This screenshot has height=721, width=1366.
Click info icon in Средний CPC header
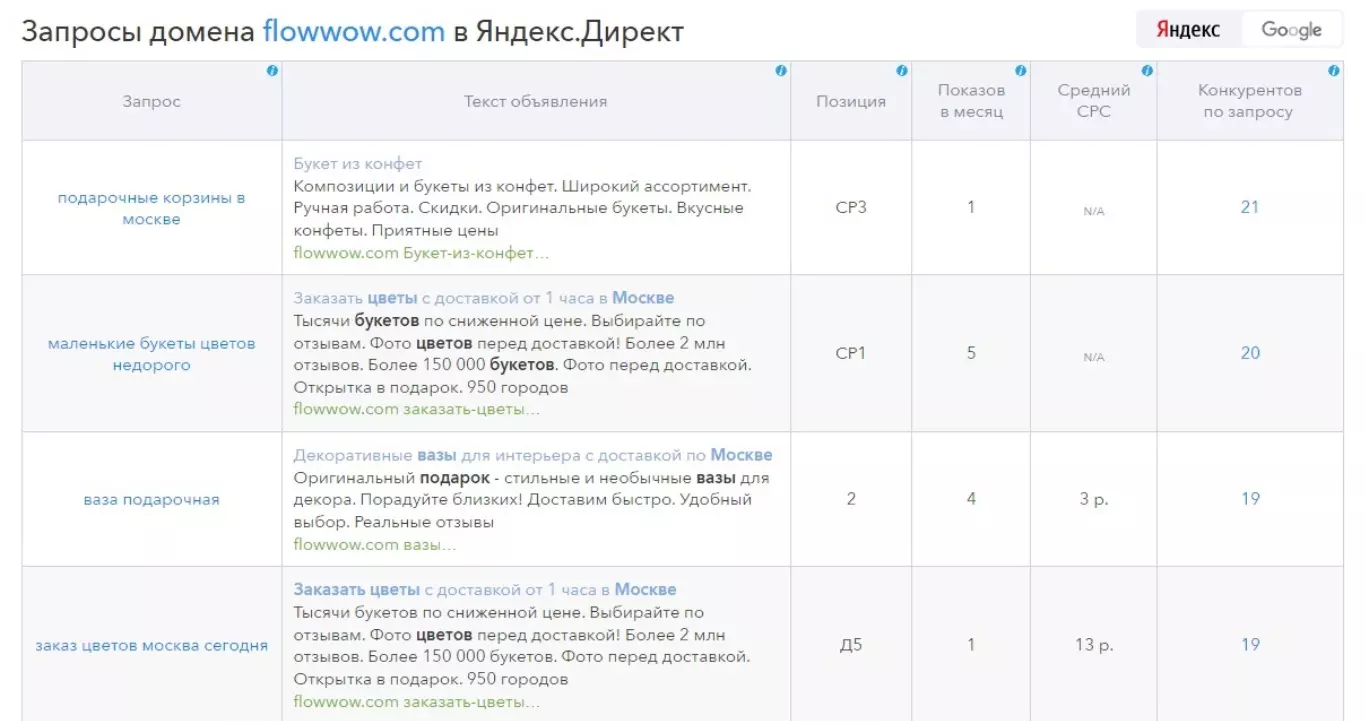pyautogui.click(x=1147, y=71)
